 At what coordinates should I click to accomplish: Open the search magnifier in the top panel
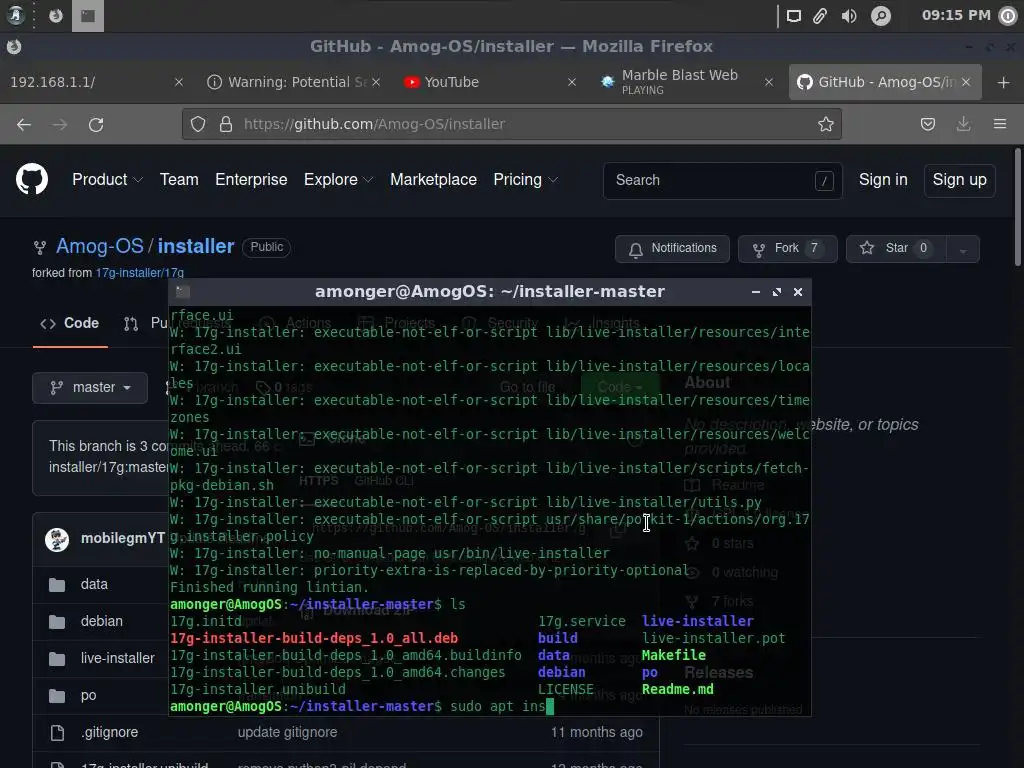tap(881, 16)
